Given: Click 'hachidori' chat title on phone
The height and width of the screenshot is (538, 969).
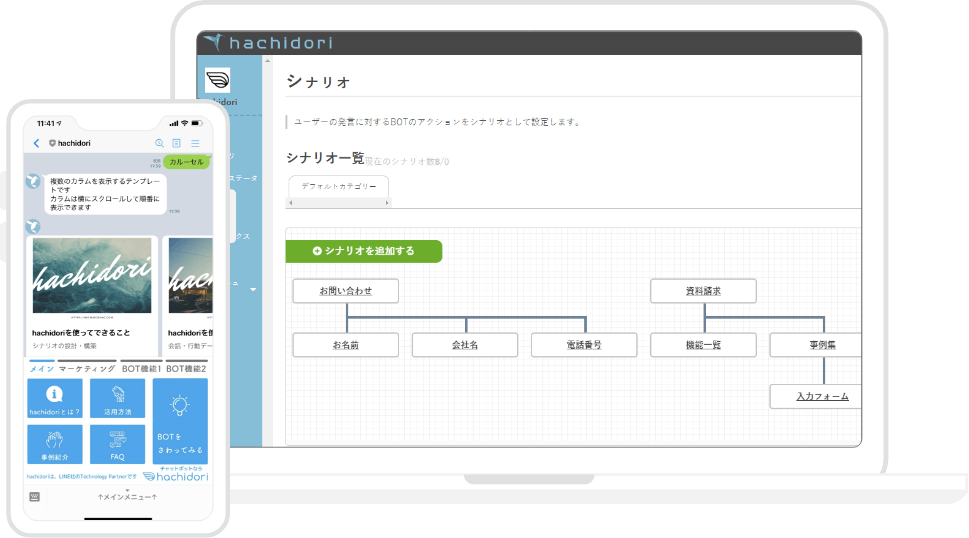Looking at the screenshot, I should 74,143.
